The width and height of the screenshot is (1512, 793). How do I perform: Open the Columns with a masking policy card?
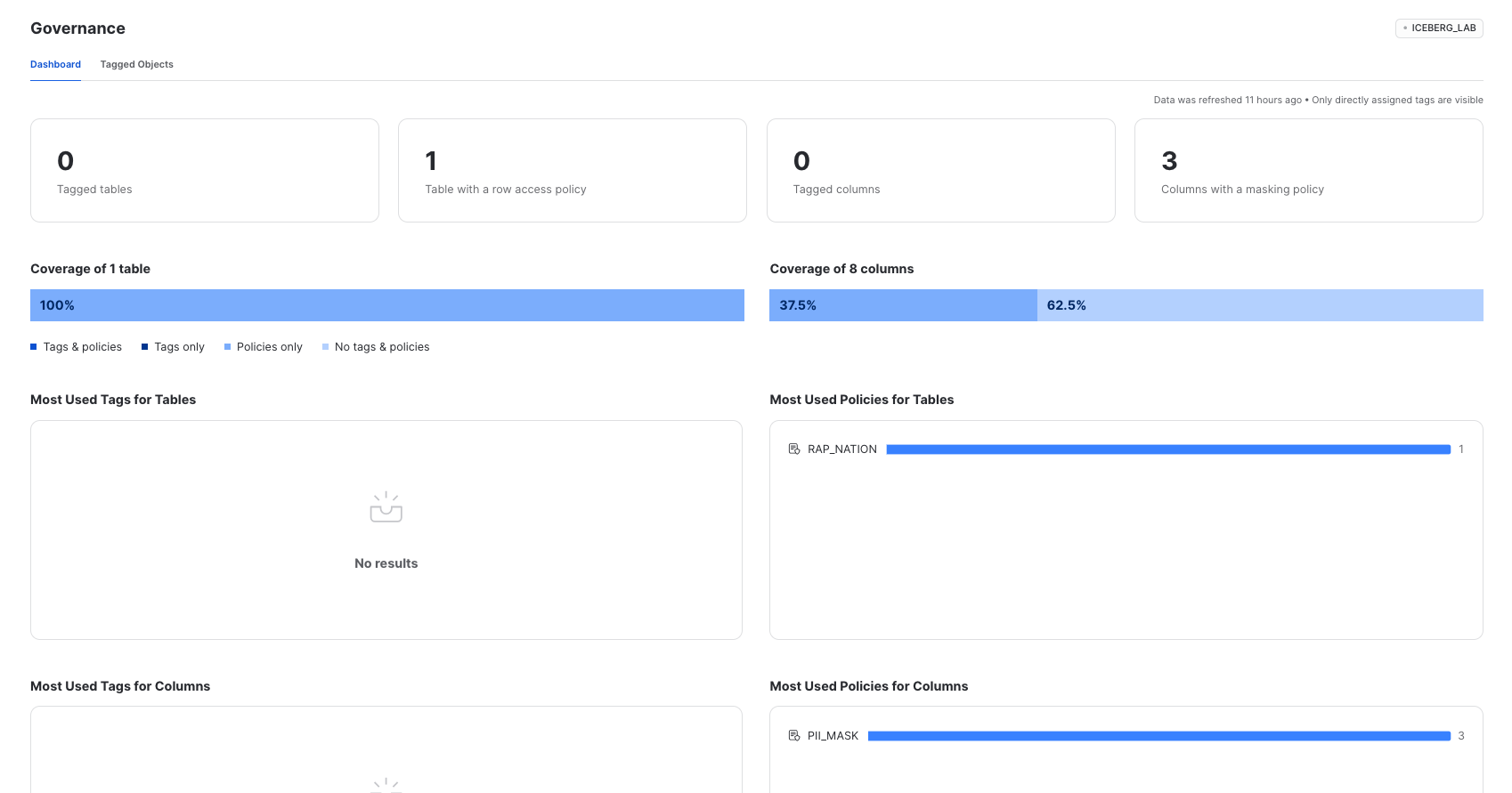coord(1309,170)
